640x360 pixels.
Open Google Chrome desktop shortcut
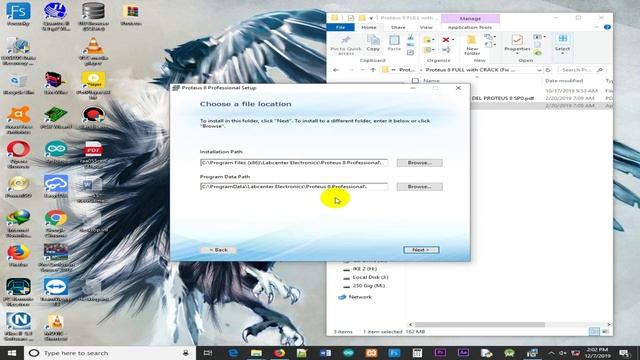click(56, 223)
